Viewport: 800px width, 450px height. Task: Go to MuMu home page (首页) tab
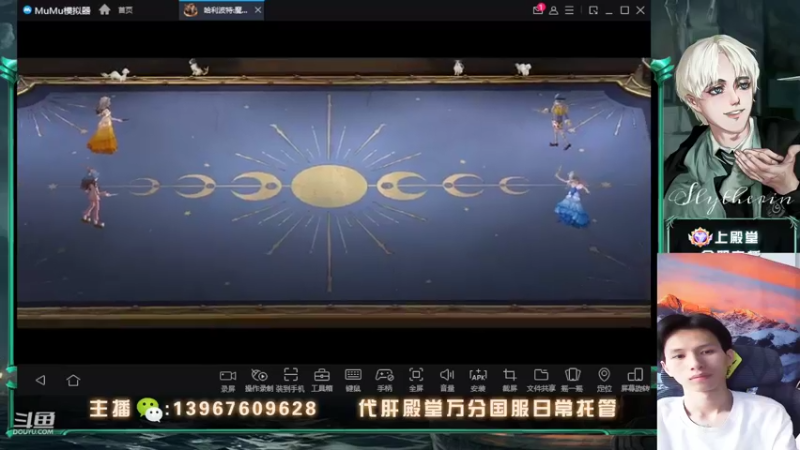(x=116, y=10)
